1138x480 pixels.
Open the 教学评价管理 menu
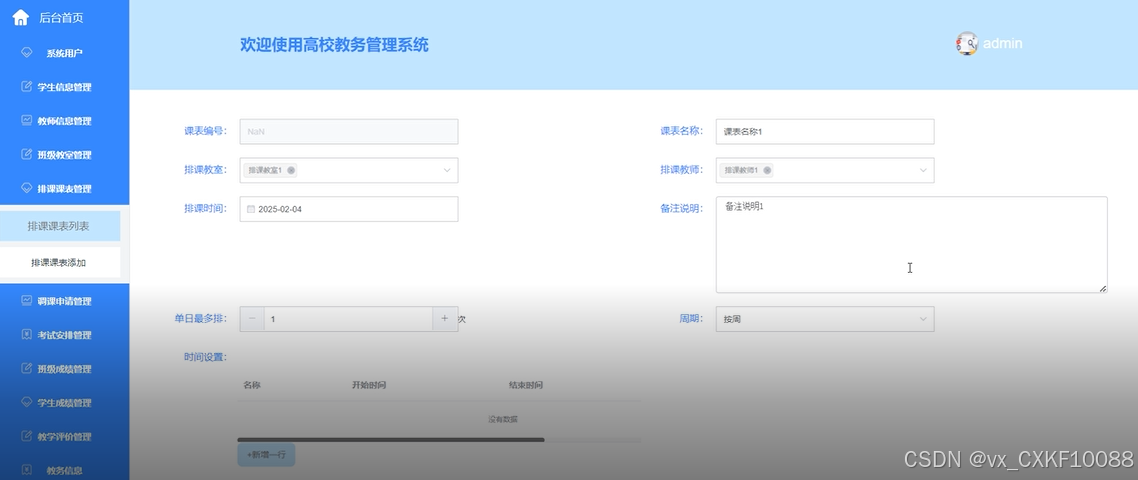(65, 436)
